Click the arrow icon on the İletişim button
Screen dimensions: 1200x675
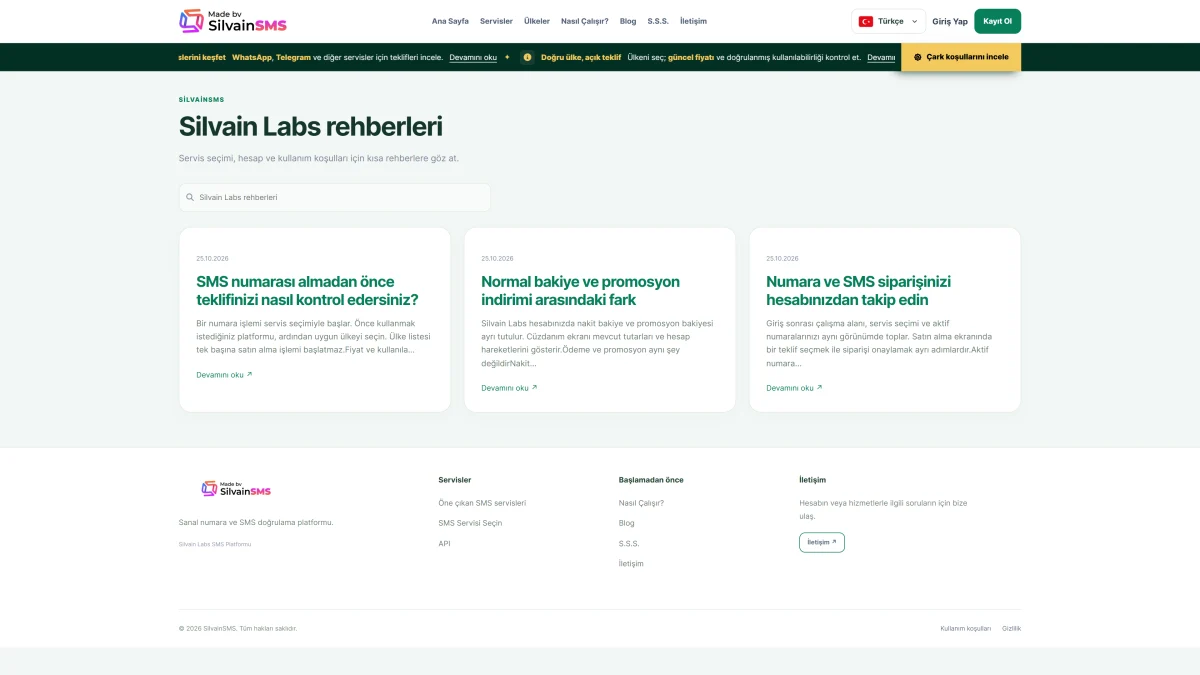(x=834, y=542)
